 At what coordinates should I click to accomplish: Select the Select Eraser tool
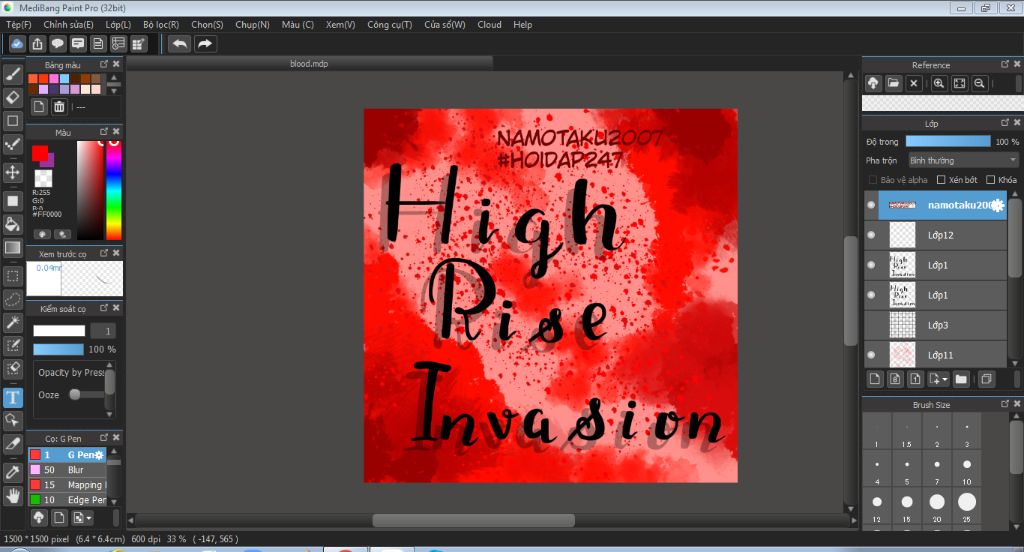click(x=12, y=369)
